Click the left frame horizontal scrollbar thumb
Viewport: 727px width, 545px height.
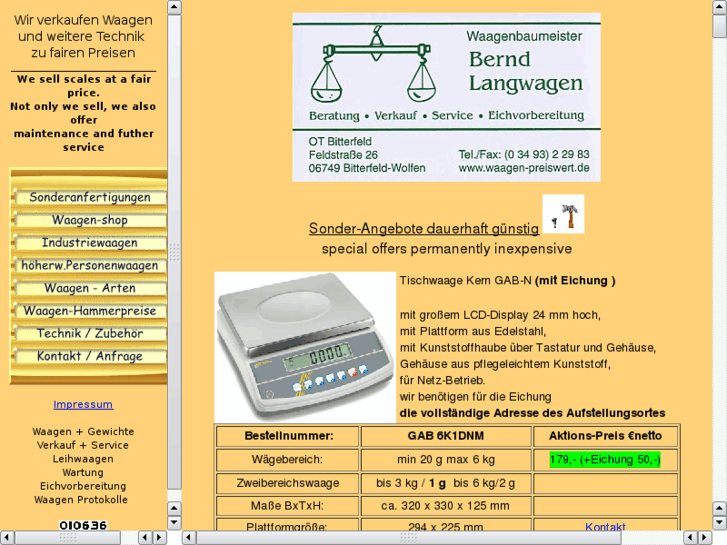click(x=68, y=538)
